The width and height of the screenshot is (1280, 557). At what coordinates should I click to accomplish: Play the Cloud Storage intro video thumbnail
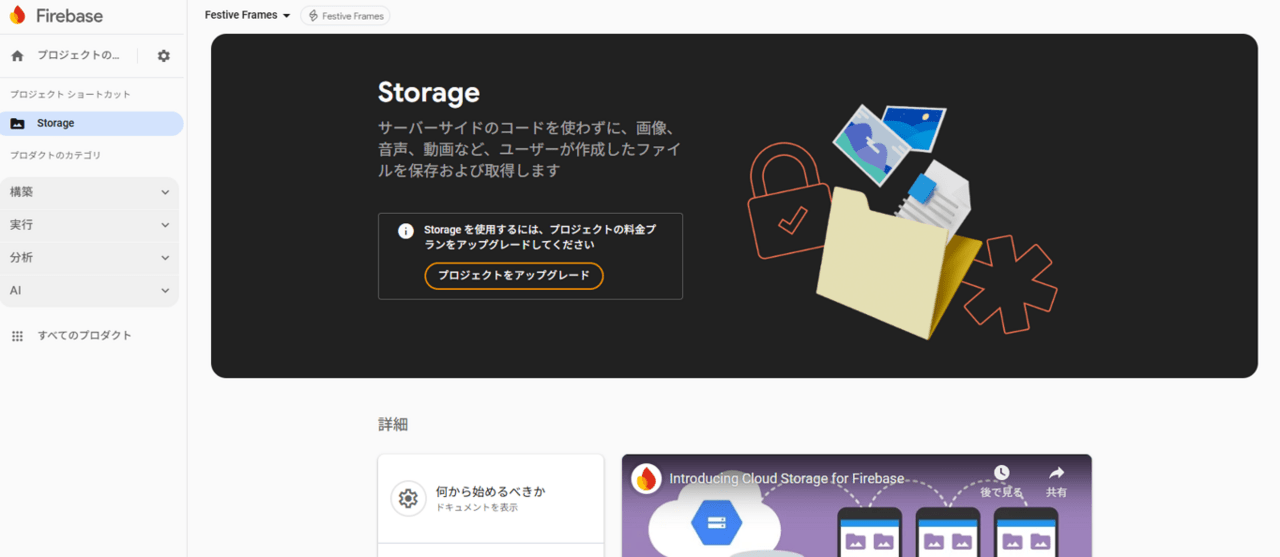click(857, 506)
